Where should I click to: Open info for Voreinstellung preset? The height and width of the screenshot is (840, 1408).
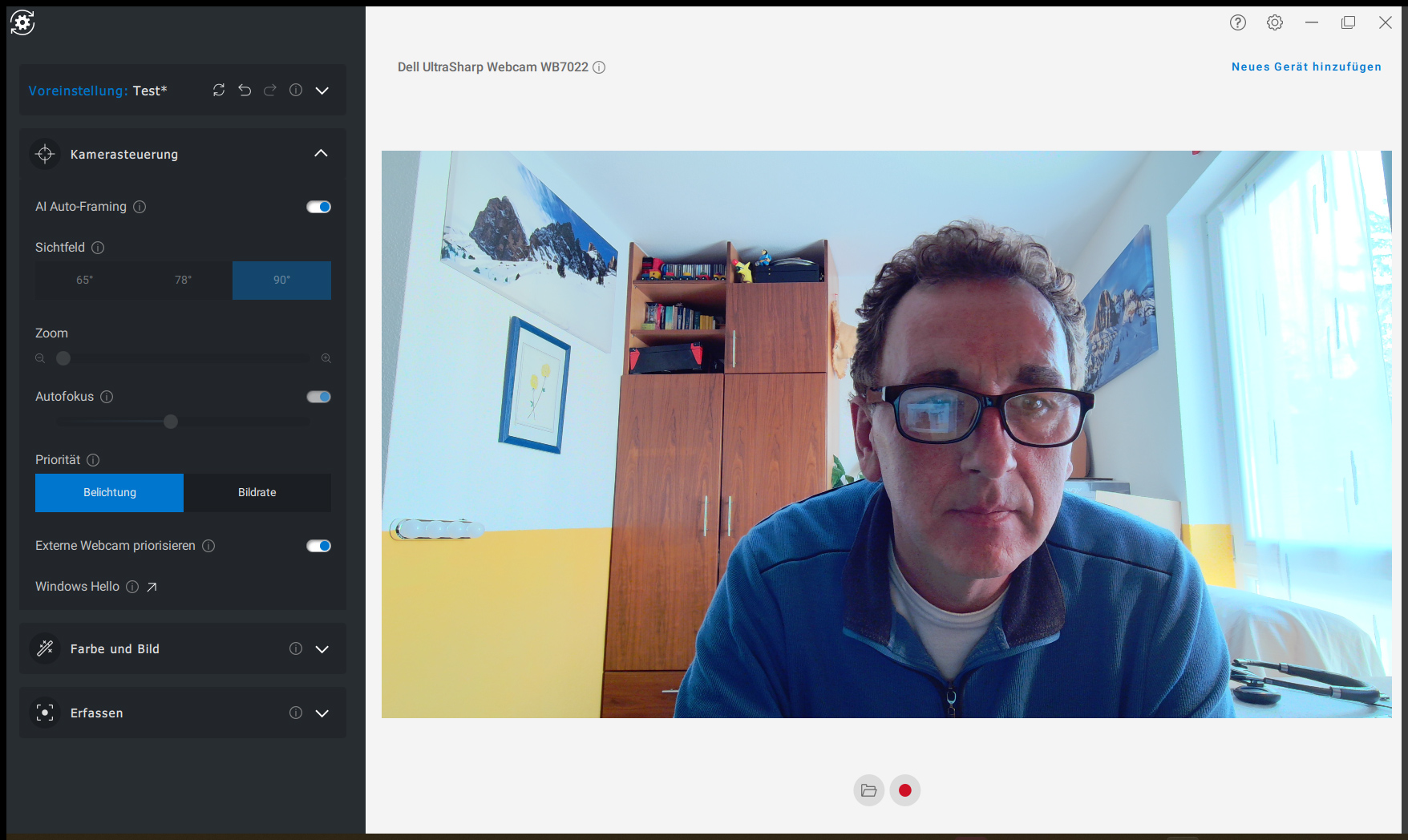coord(296,90)
